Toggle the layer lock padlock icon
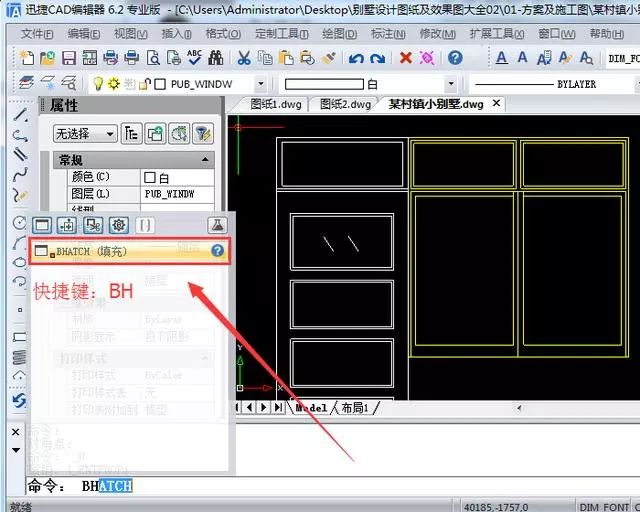This screenshot has height=512, width=640. click(x=144, y=84)
